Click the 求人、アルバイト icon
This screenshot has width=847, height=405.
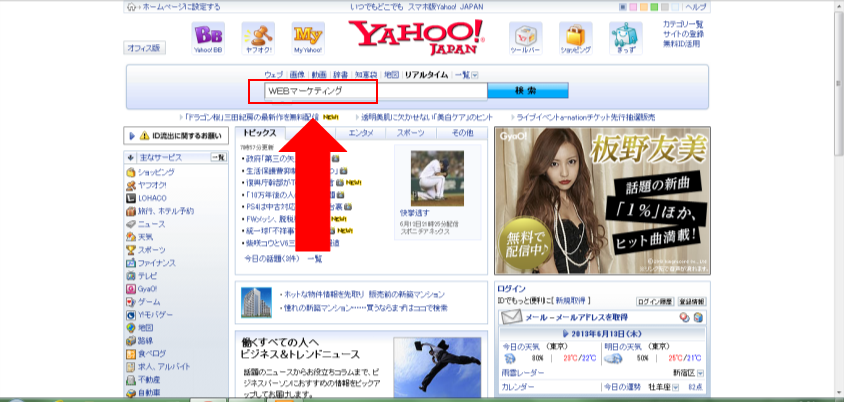coord(130,367)
